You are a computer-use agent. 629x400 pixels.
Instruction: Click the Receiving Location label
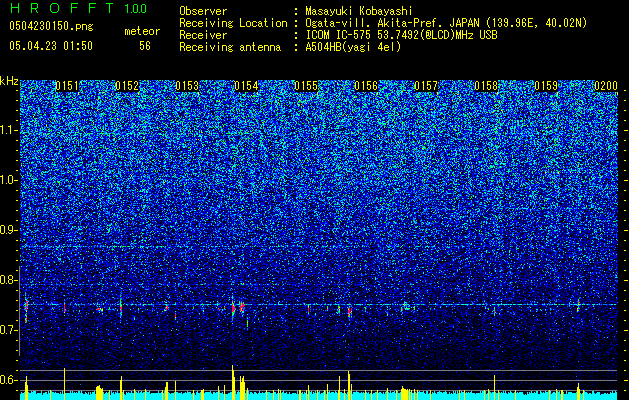(233, 23)
